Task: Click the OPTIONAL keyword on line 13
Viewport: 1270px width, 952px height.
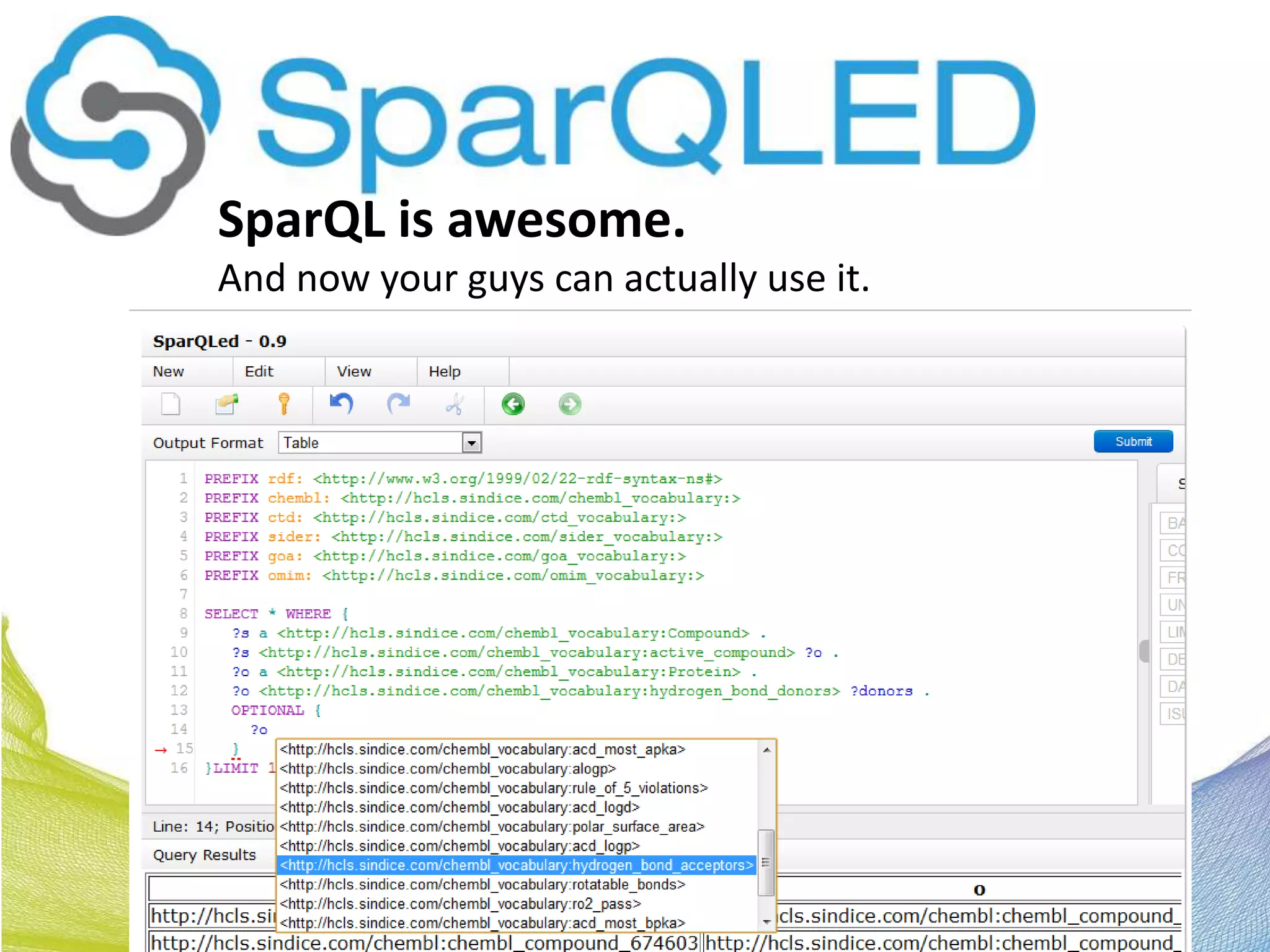Action: [x=268, y=710]
